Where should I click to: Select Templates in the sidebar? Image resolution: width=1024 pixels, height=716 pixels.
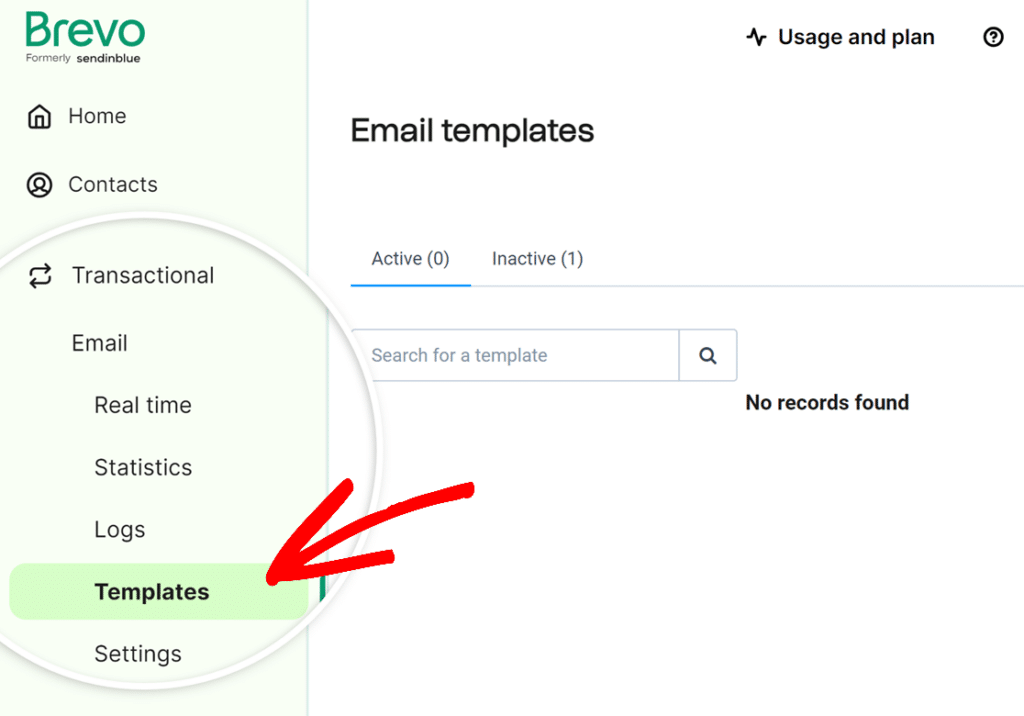pos(152,592)
